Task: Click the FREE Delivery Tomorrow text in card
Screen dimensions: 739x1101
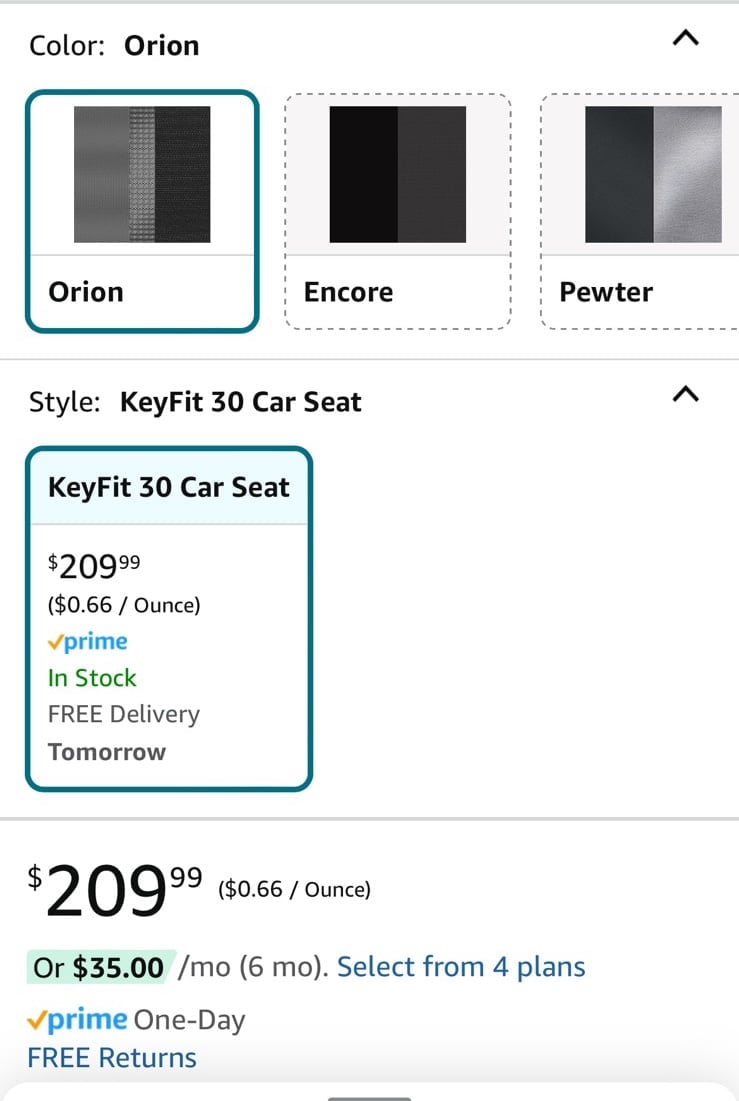Action: (124, 733)
